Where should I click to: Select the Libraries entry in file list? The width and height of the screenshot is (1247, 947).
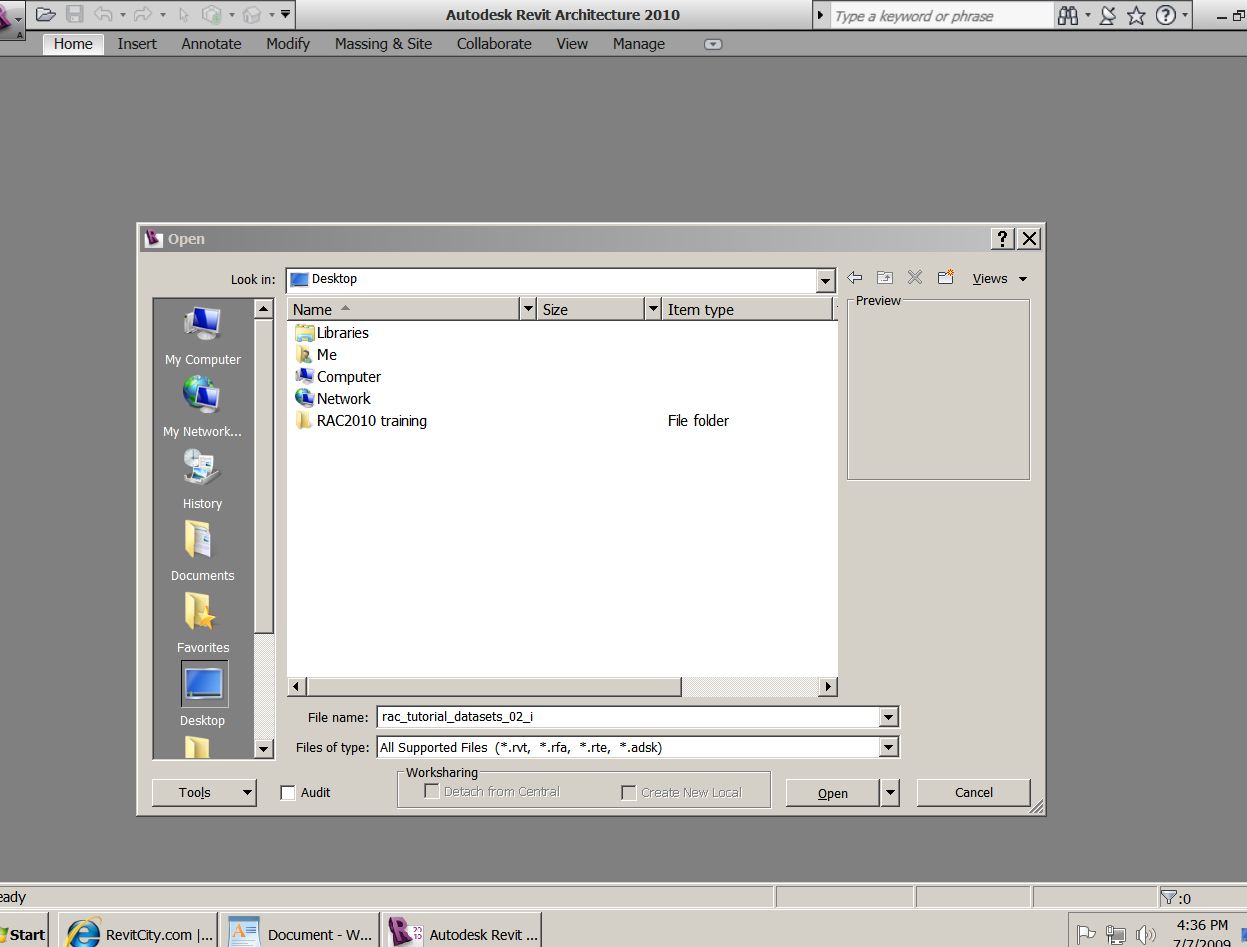(x=332, y=333)
